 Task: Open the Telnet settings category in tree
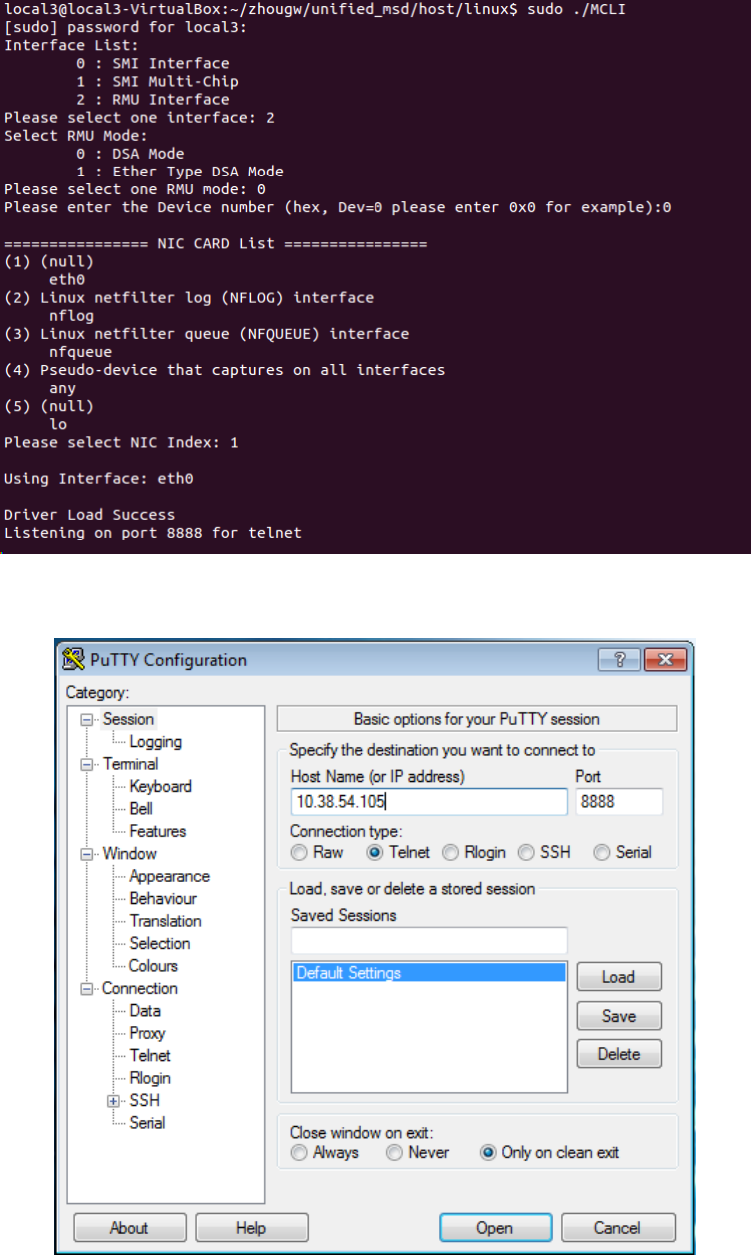[x=150, y=1056]
